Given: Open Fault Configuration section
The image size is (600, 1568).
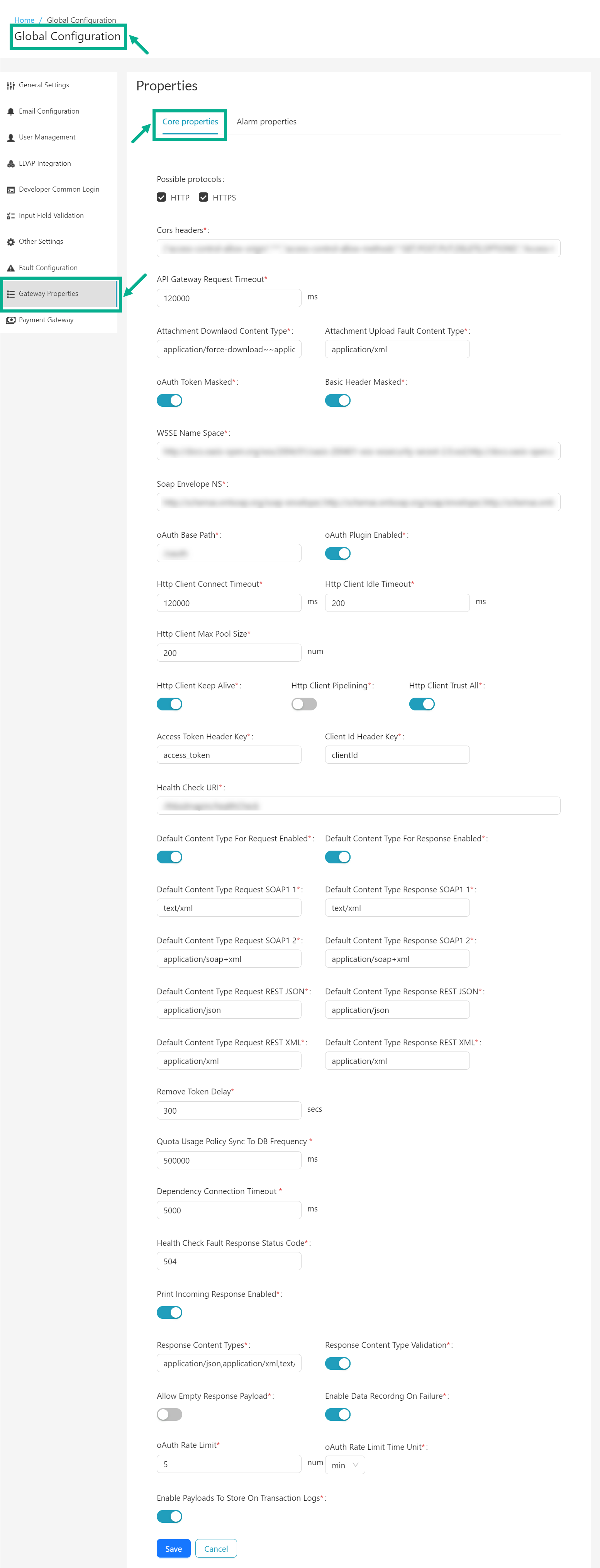Looking at the screenshot, I should click(x=48, y=267).
